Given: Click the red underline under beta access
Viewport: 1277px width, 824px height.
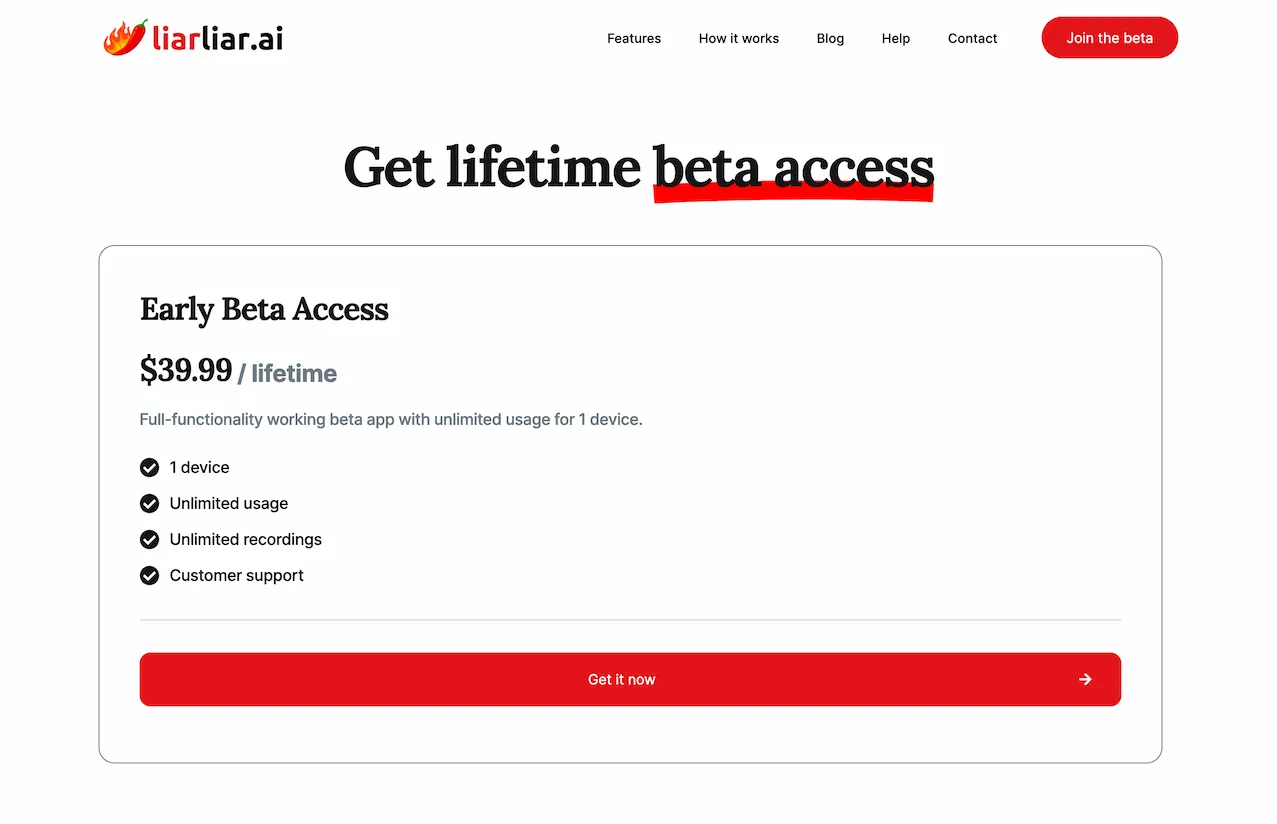Looking at the screenshot, I should [793, 194].
